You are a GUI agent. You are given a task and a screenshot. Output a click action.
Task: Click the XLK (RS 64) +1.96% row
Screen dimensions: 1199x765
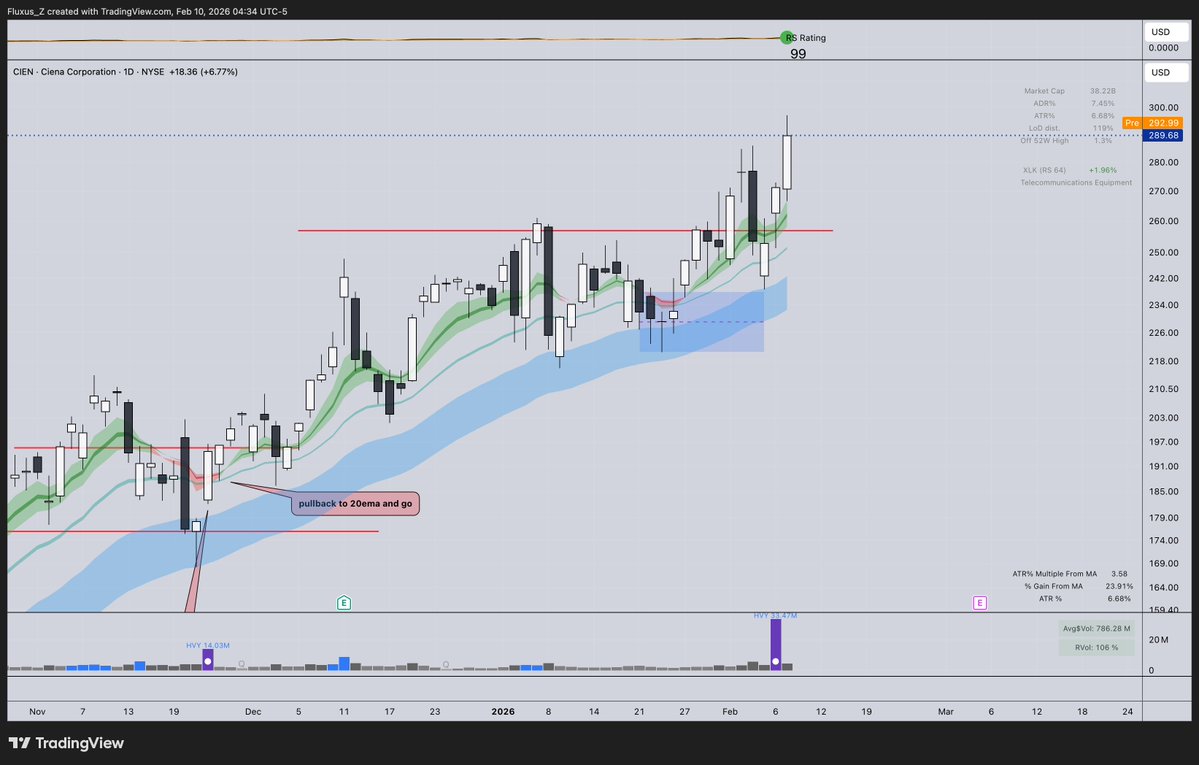[1070, 170]
